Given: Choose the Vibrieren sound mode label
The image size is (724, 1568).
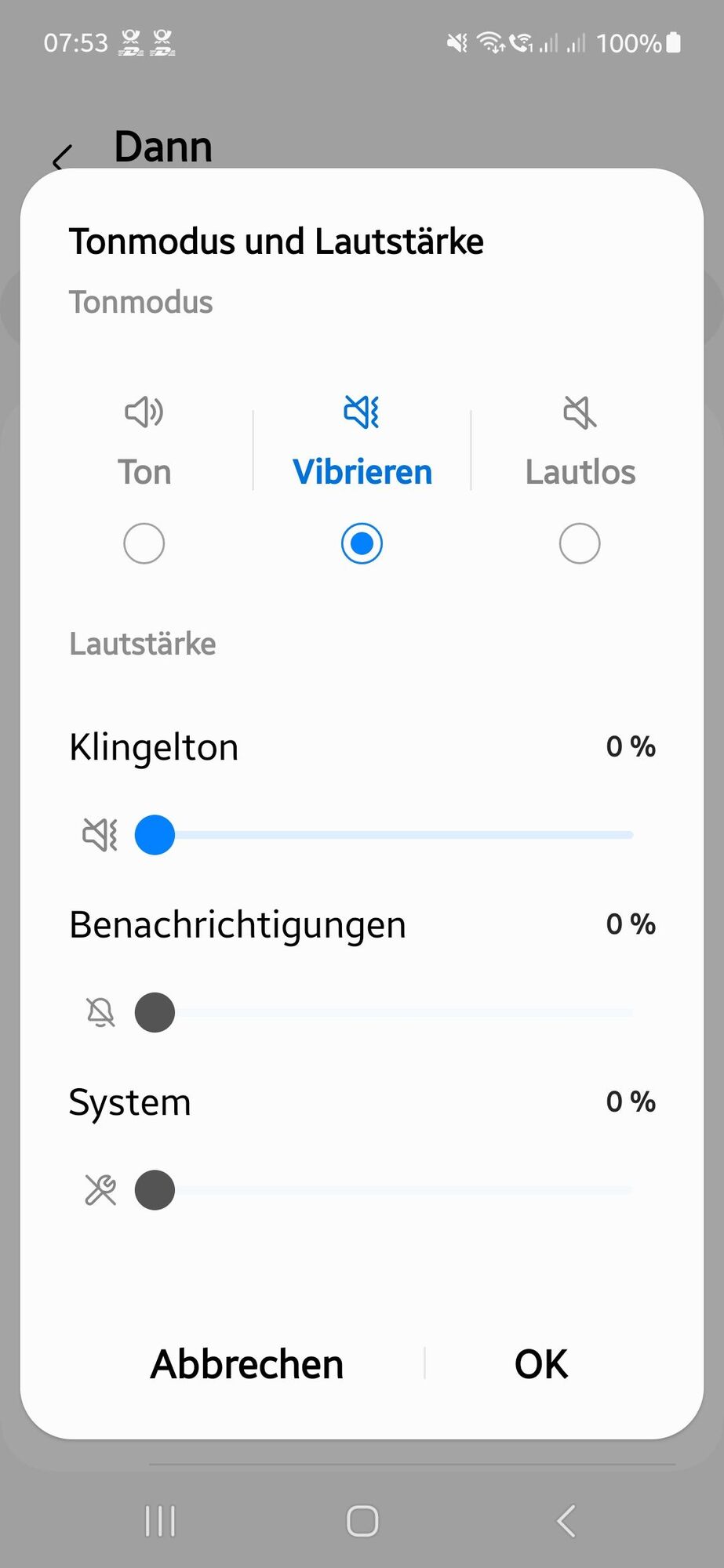Looking at the screenshot, I should coord(362,472).
